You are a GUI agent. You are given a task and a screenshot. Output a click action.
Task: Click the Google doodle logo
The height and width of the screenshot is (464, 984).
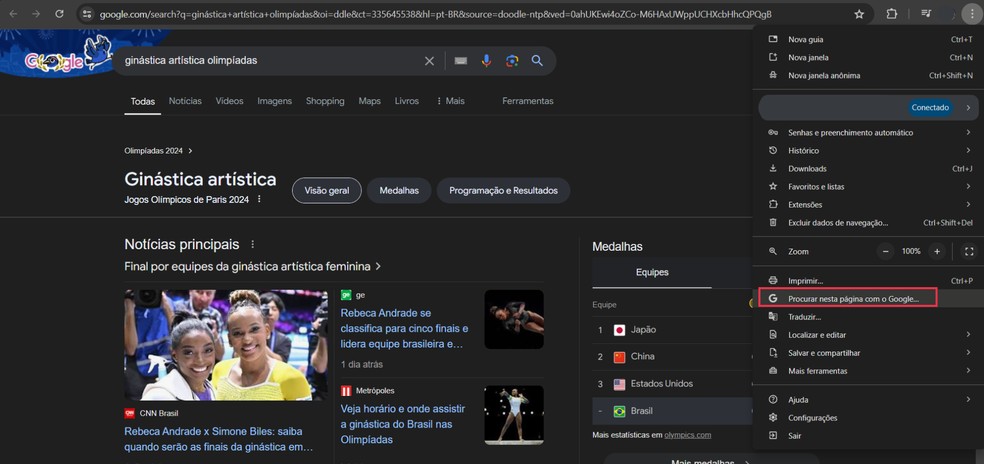tap(69, 55)
